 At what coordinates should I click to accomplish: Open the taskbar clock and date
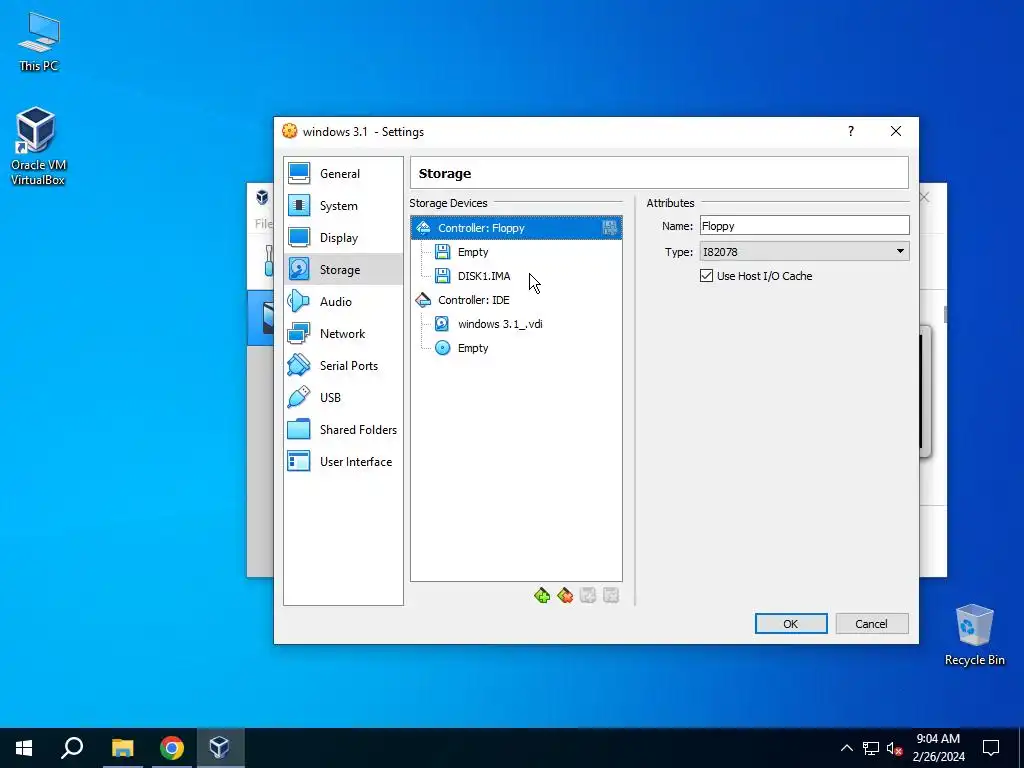(x=938, y=748)
